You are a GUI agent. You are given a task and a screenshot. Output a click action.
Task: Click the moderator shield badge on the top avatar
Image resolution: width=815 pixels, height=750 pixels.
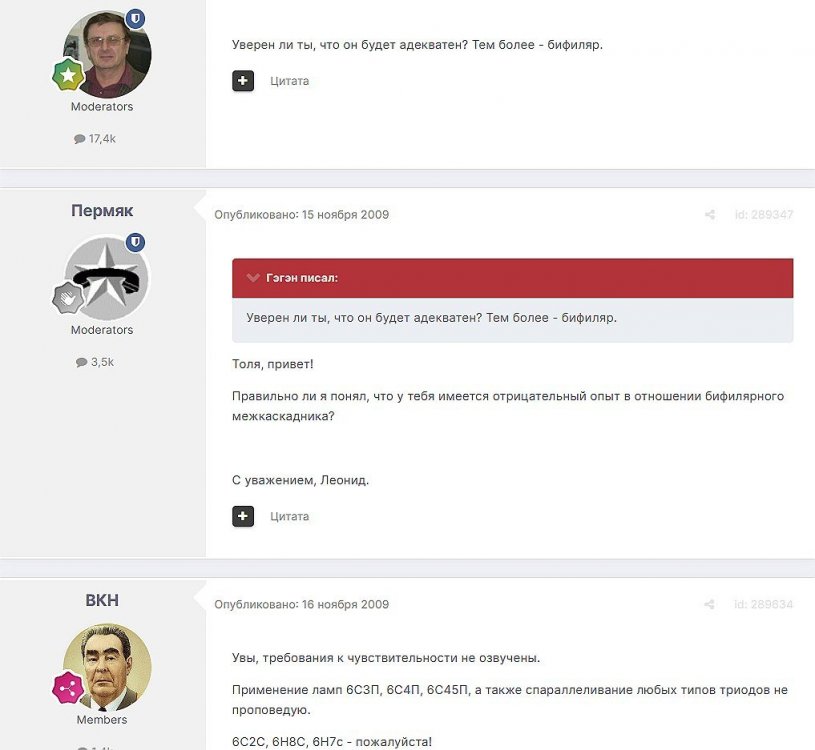[136, 19]
